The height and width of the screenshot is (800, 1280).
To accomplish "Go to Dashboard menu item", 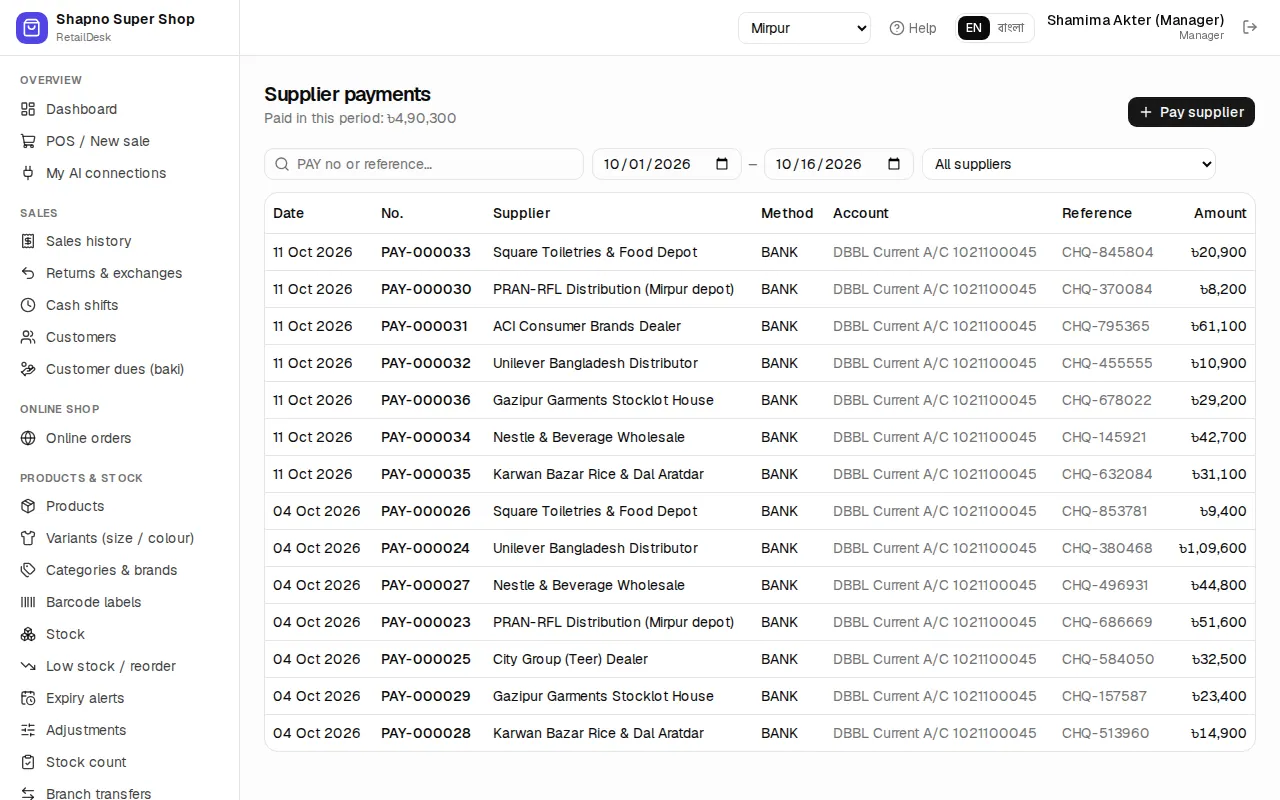I will point(120,109).
